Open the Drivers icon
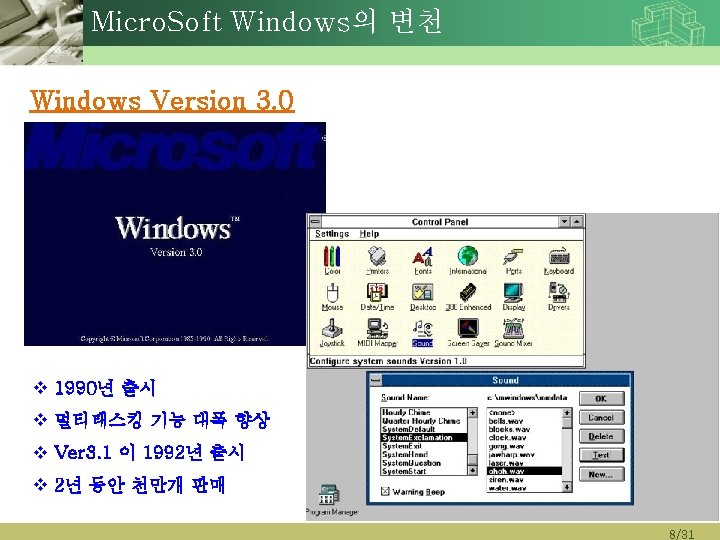The width and height of the screenshot is (720, 540). [x=559, y=297]
